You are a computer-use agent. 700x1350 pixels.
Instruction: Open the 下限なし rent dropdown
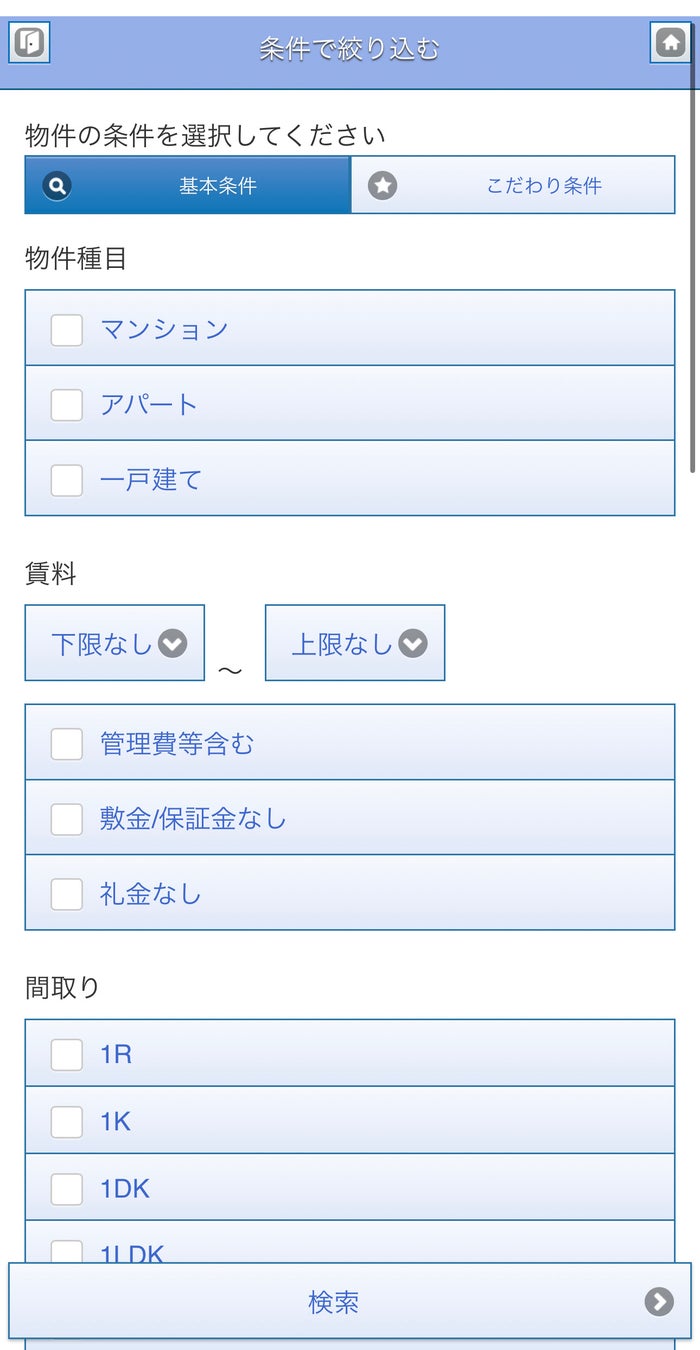tap(115, 643)
